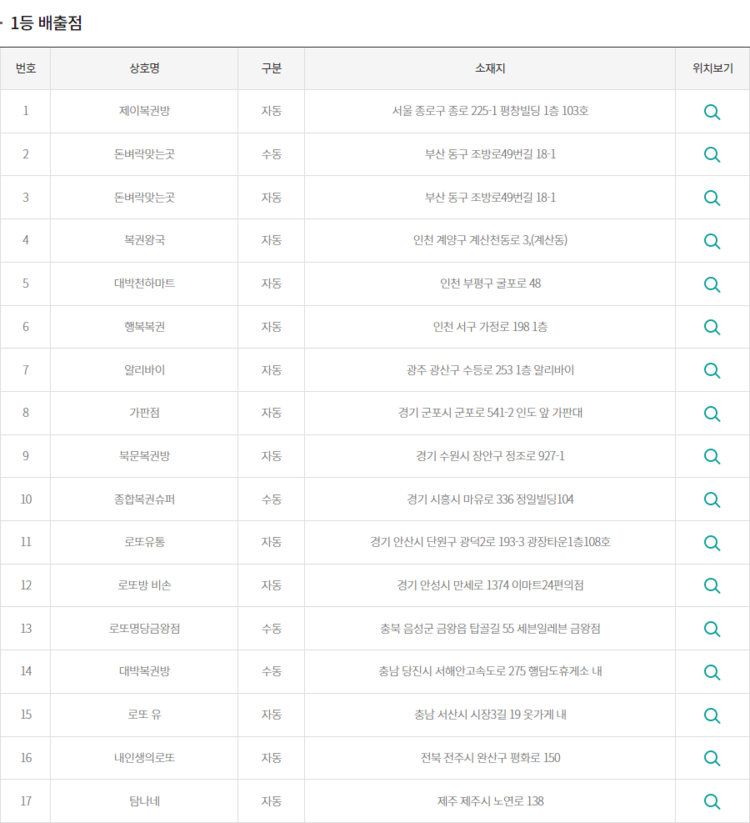Click the 상호명 column header

pos(144,68)
